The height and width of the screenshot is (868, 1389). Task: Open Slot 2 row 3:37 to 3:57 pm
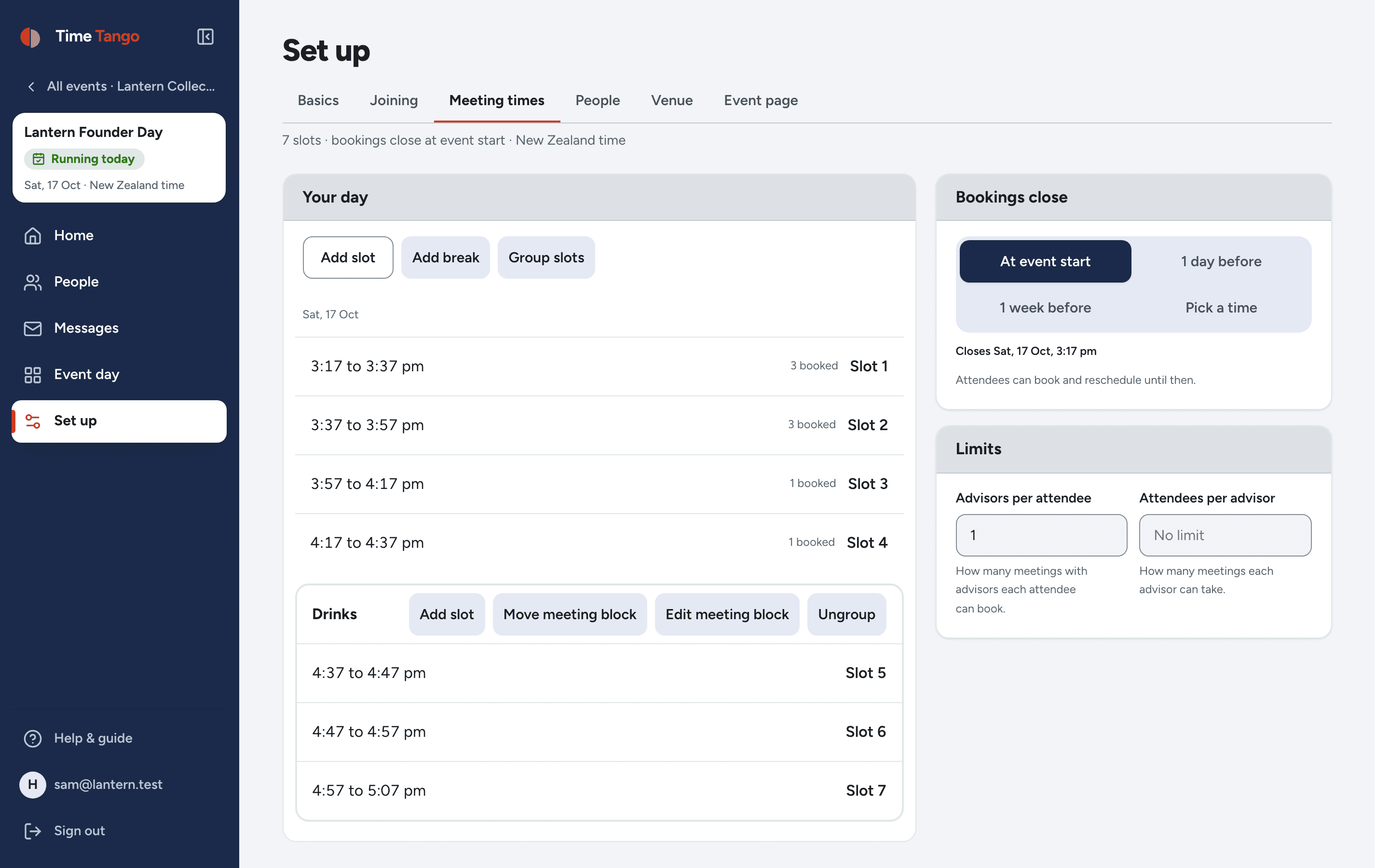coord(599,425)
